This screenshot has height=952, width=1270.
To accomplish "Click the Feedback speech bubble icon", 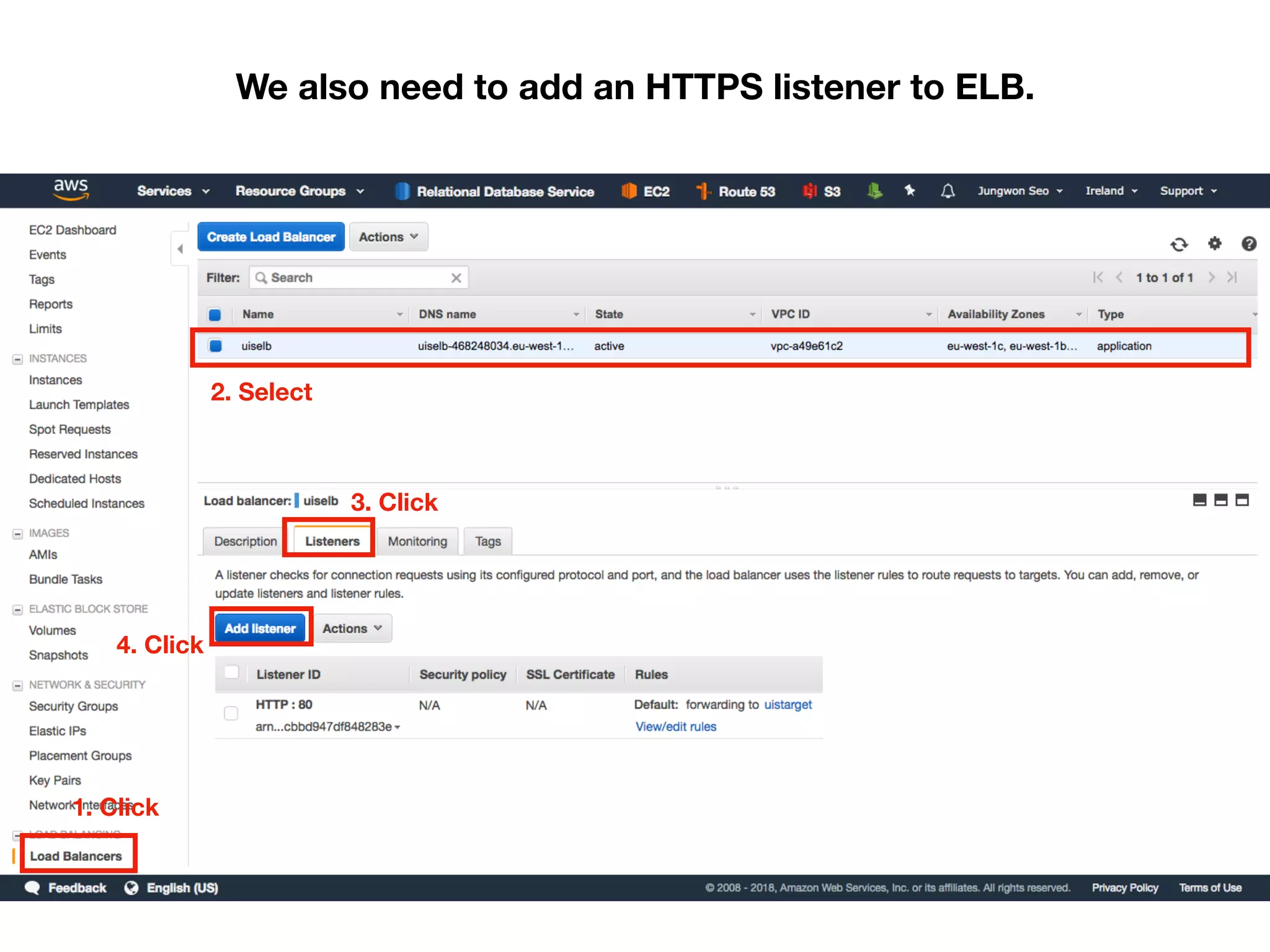I will (32, 888).
